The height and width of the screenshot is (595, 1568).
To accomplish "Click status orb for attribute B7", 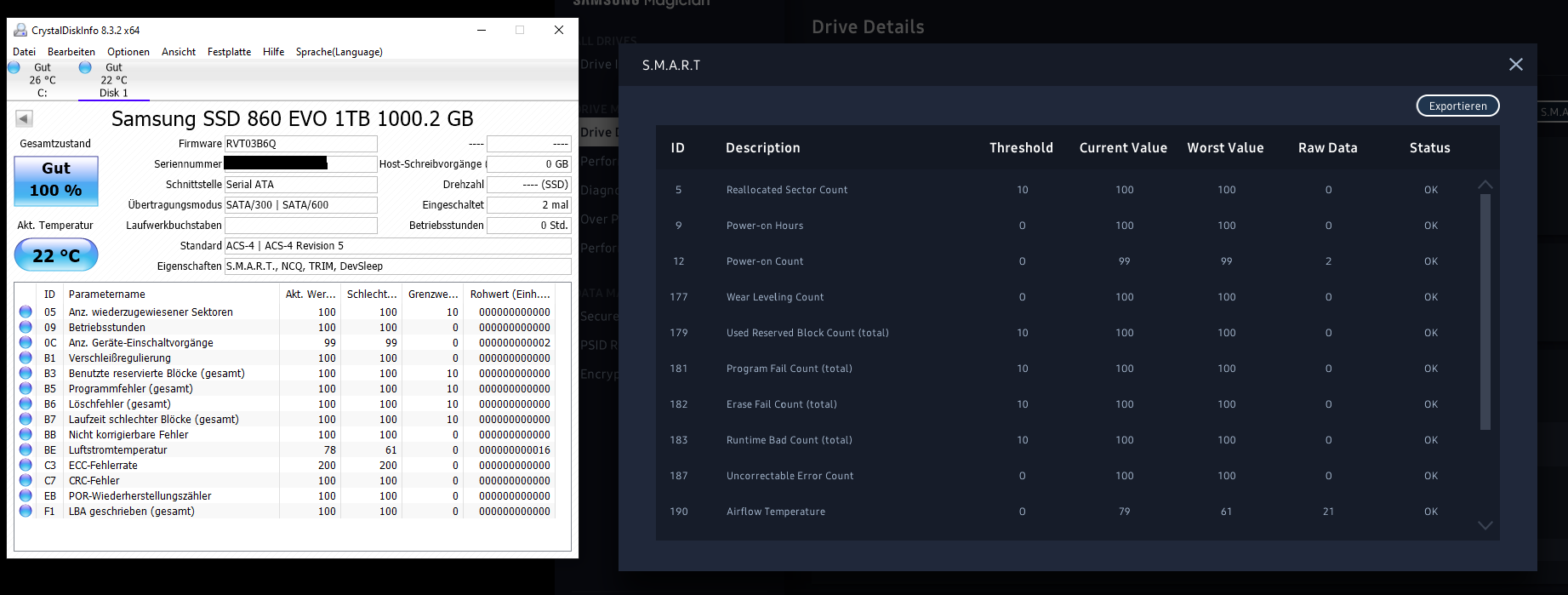I will pos(26,420).
